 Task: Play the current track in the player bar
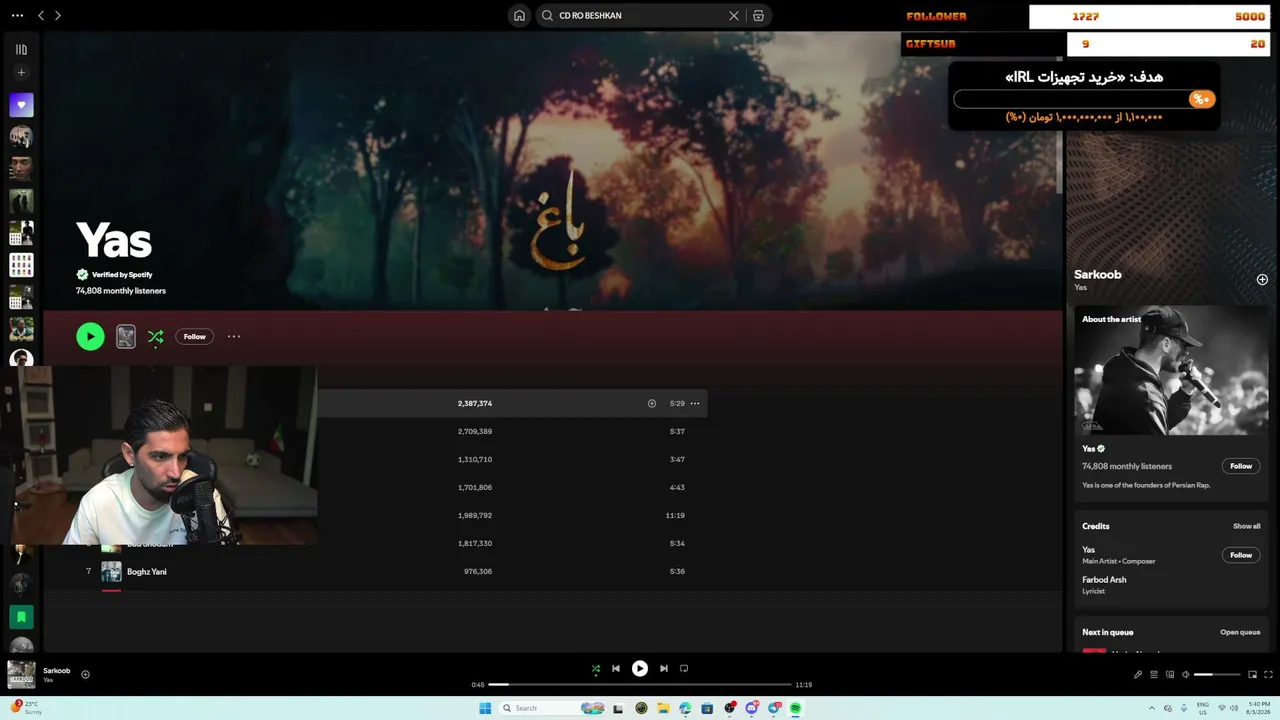tap(640, 669)
